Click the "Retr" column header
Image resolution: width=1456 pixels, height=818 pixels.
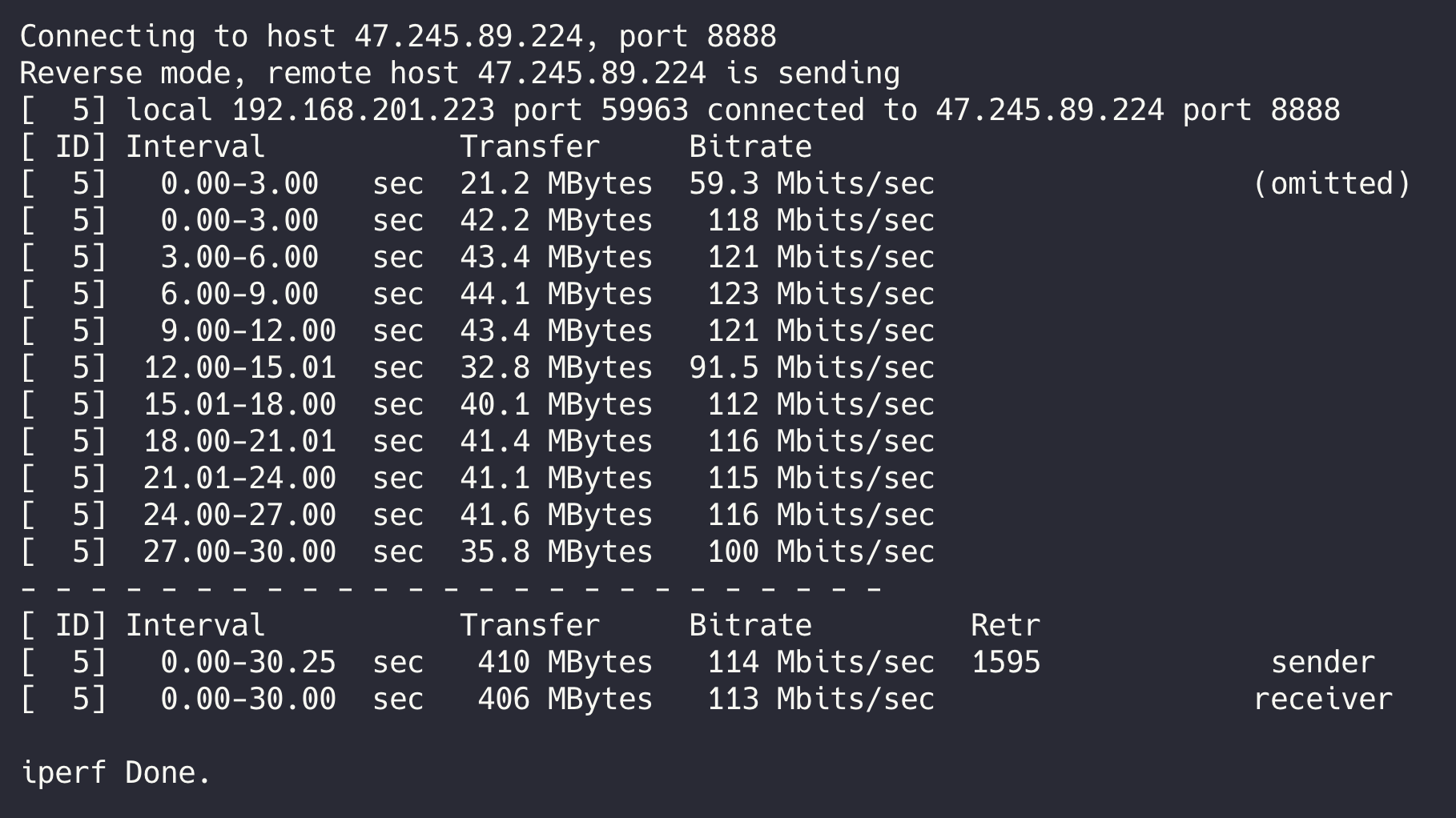[1005, 626]
